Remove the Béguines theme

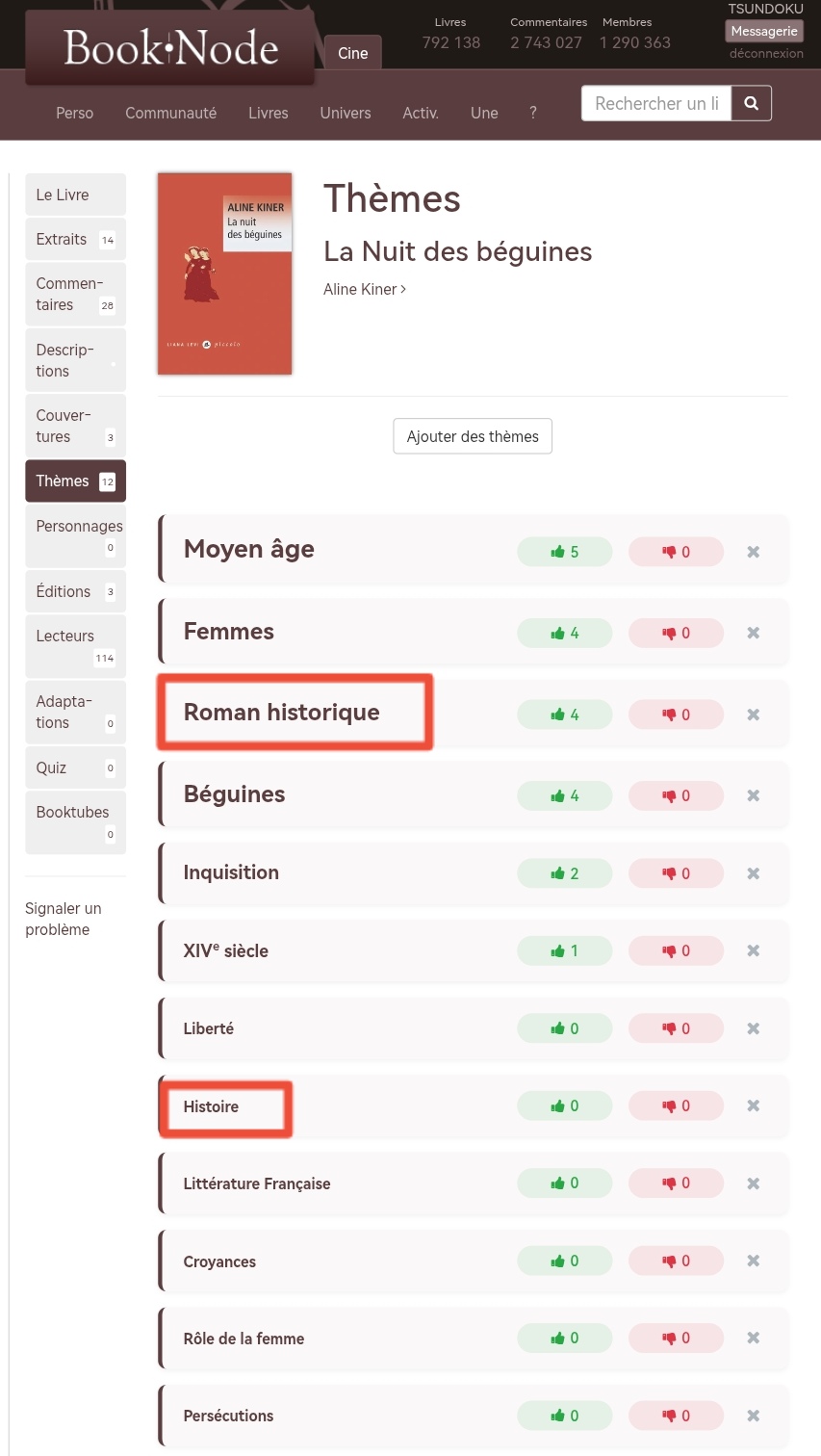tap(754, 795)
